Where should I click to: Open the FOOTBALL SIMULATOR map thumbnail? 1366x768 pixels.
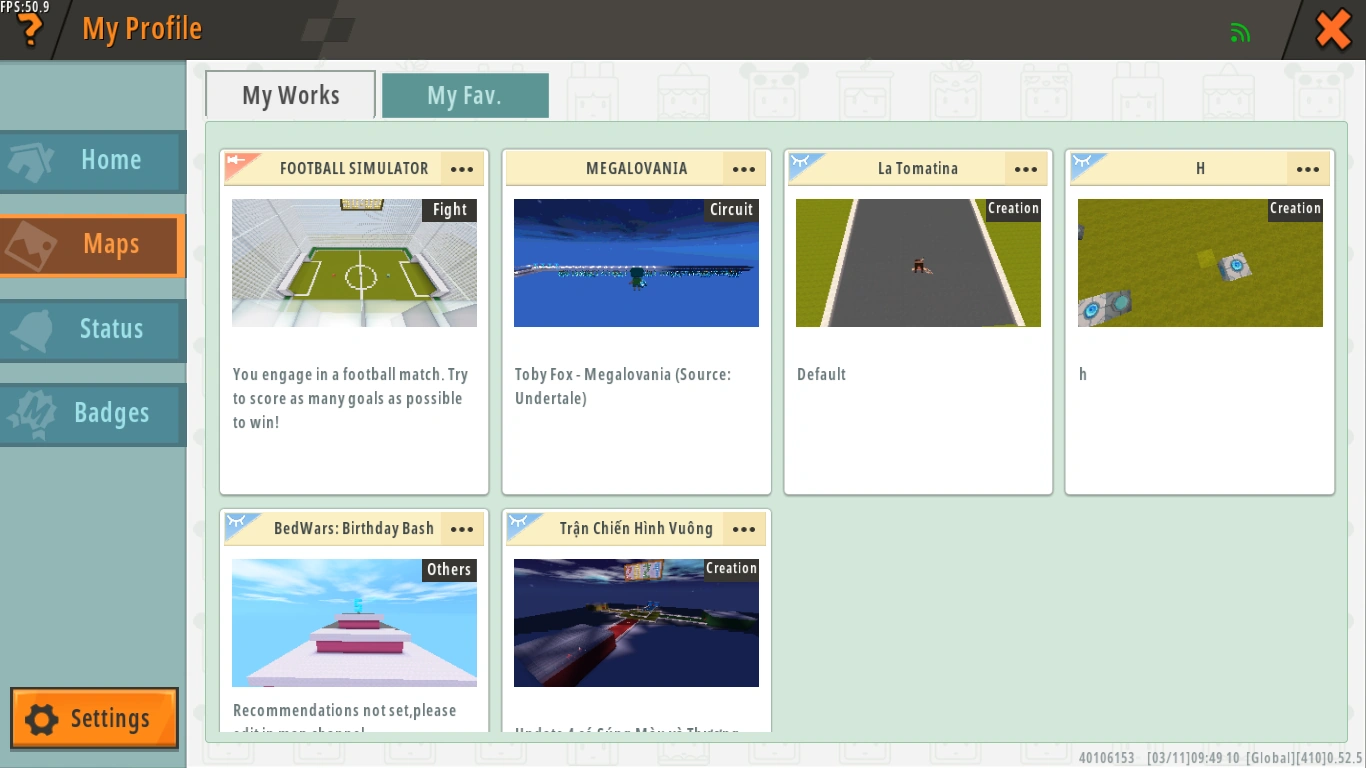354,263
